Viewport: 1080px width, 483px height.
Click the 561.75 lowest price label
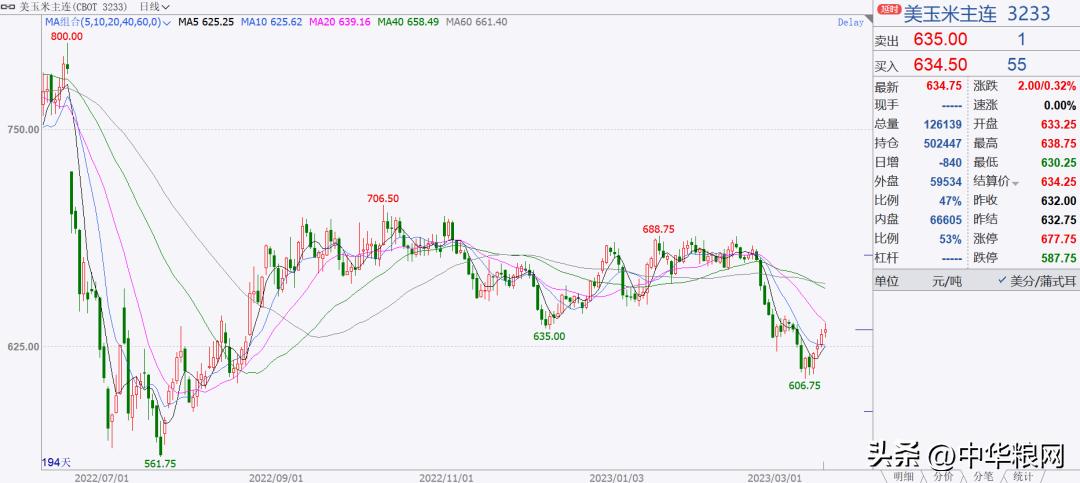(160, 464)
